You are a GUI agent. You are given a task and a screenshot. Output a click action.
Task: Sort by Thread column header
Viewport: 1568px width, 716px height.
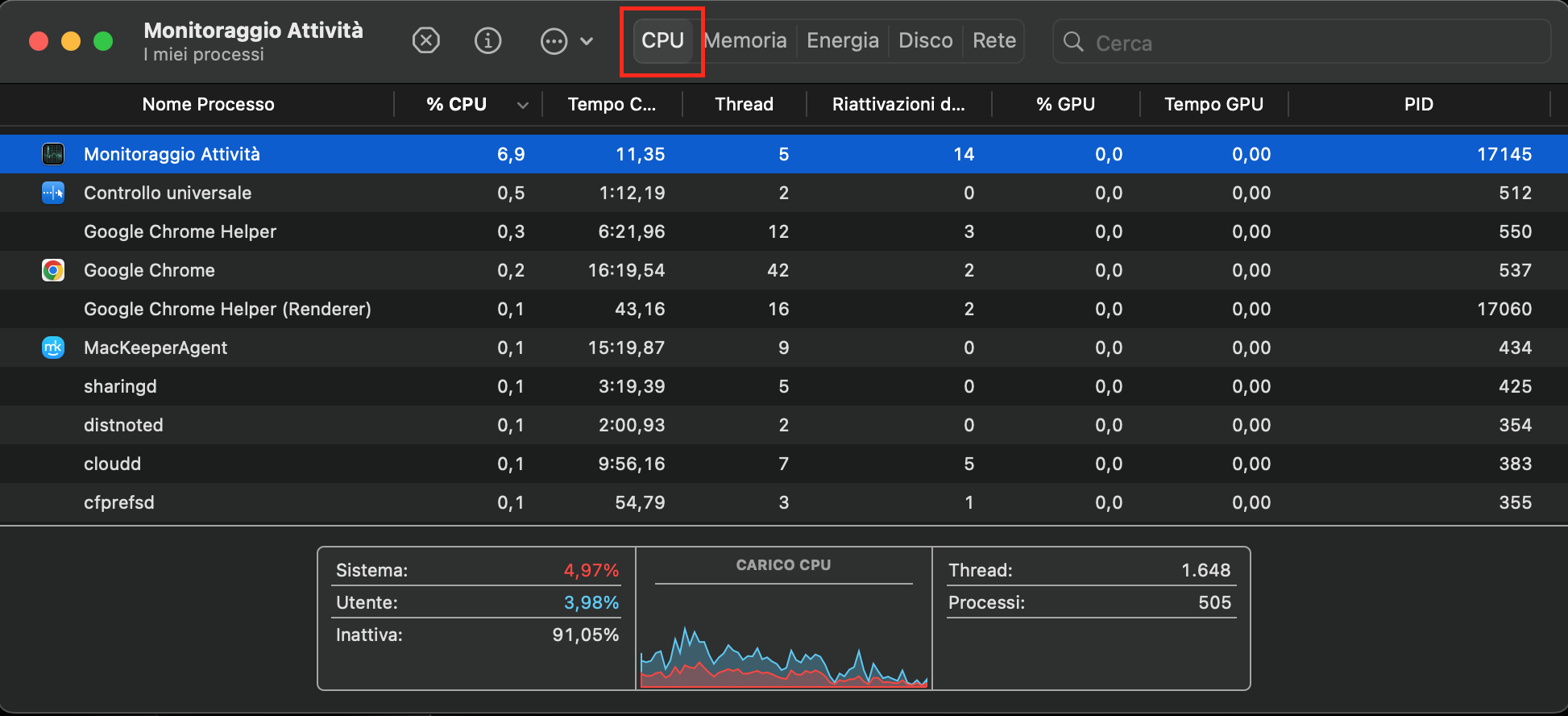pyautogui.click(x=745, y=104)
